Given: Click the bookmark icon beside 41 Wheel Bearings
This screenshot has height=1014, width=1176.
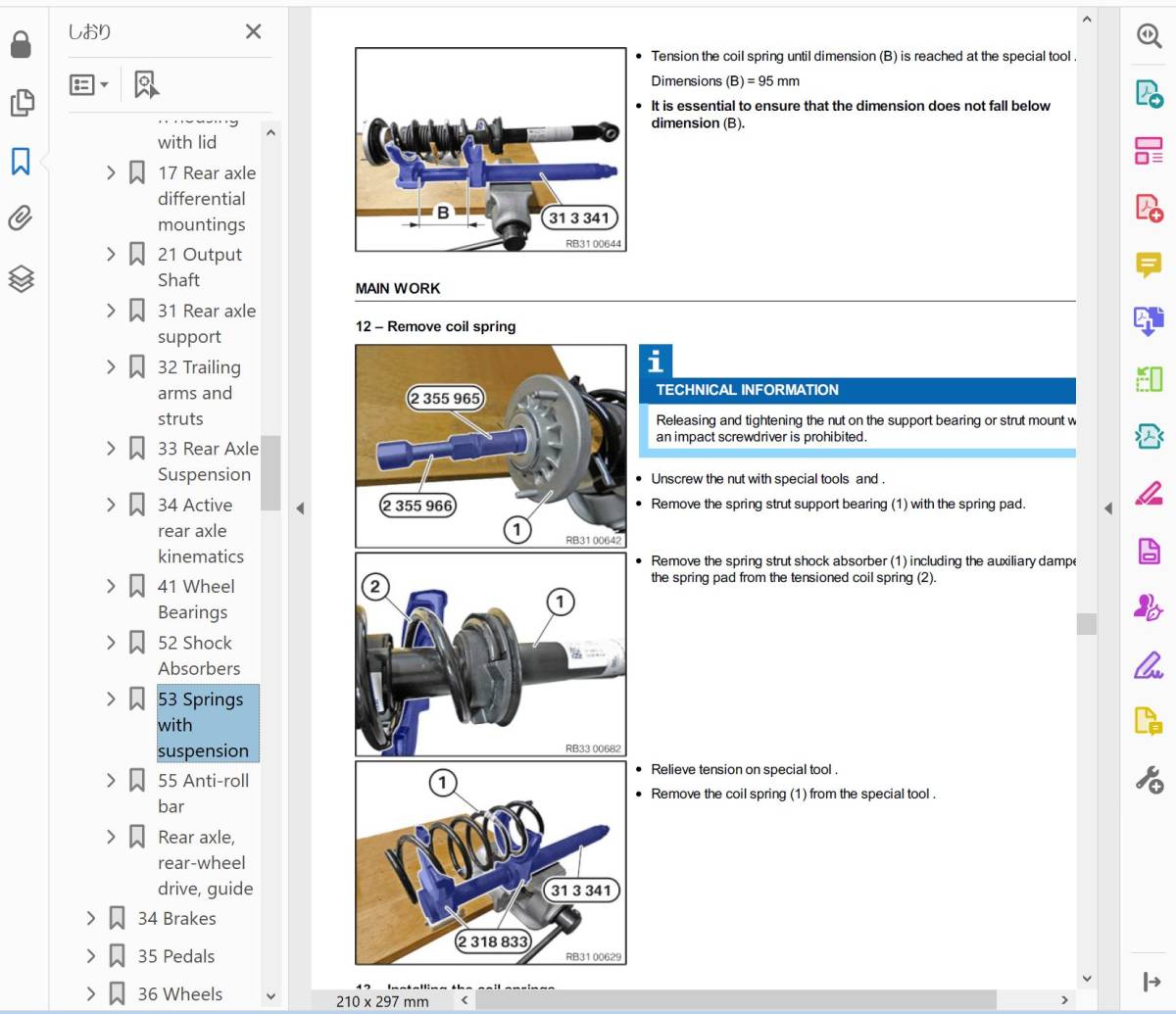Looking at the screenshot, I should pyautogui.click(x=137, y=586).
